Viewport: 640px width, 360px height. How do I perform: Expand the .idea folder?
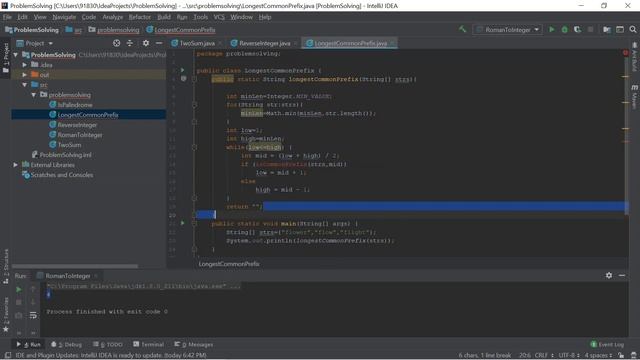pos(24,65)
